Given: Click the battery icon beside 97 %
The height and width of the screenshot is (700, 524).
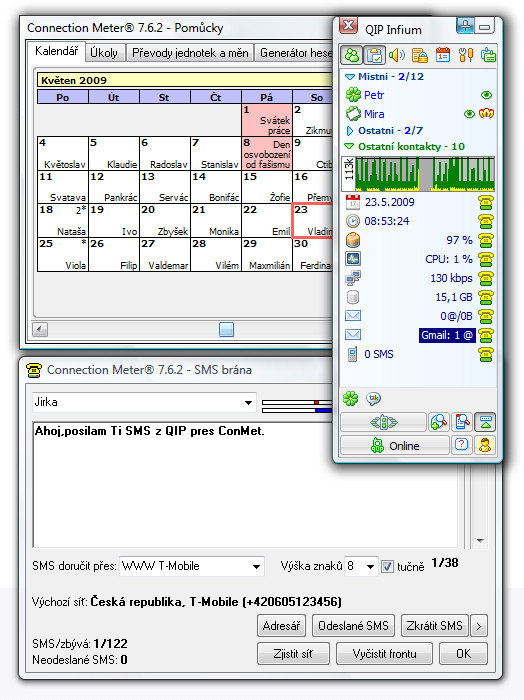Looking at the screenshot, I should coord(353,240).
